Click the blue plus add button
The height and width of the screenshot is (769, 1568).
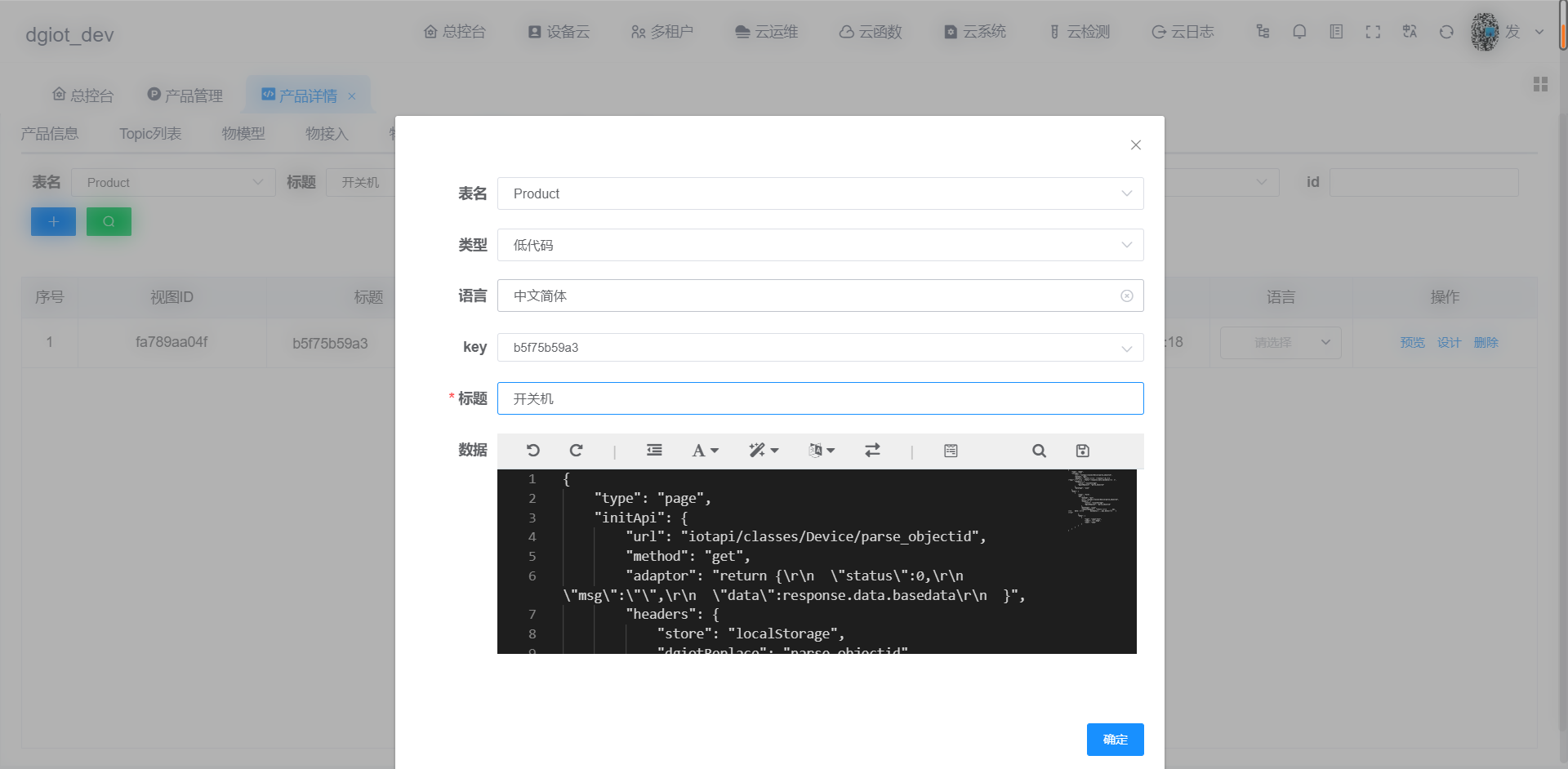coord(53,221)
